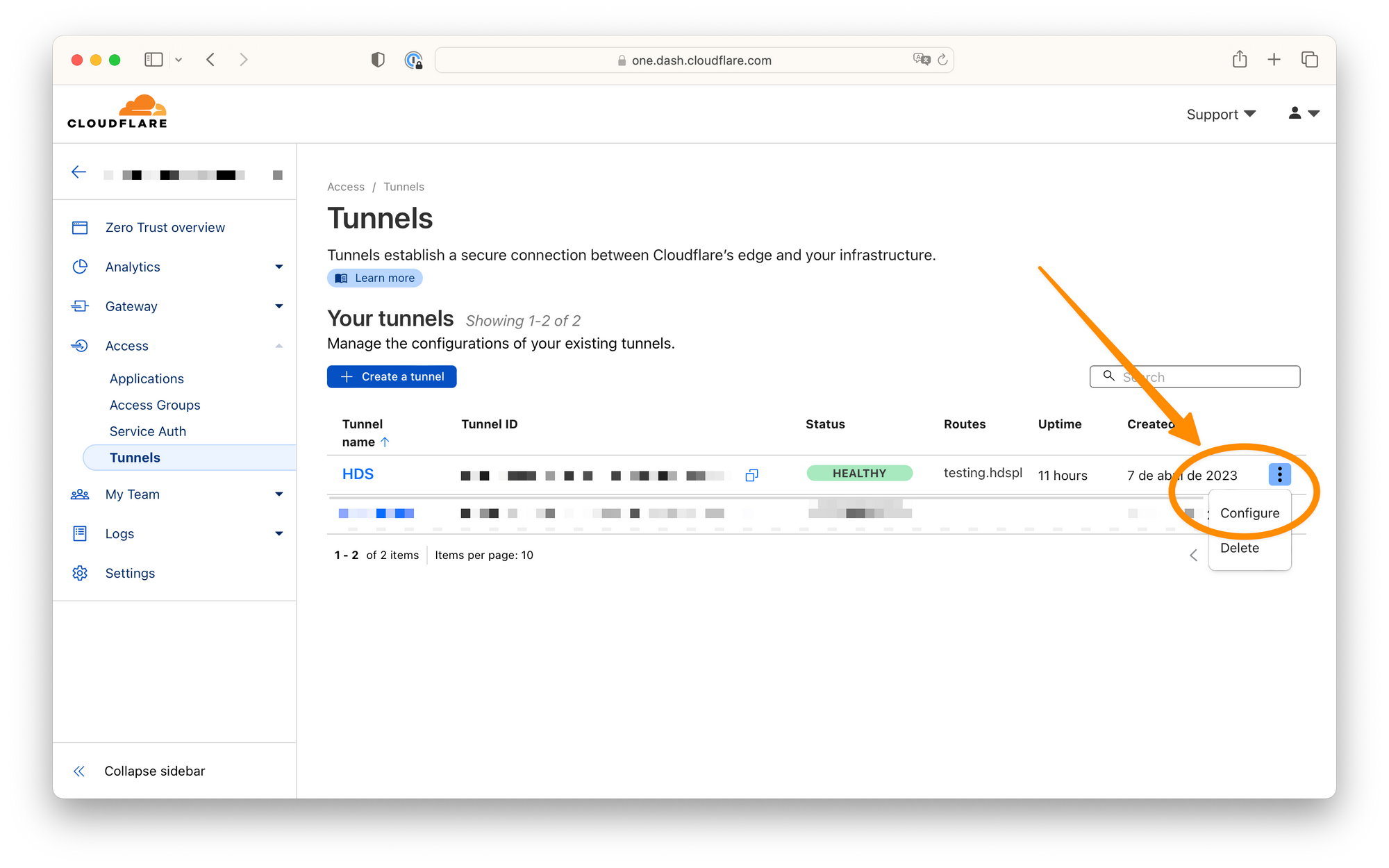Click the translate icon in address bar

click(922, 60)
